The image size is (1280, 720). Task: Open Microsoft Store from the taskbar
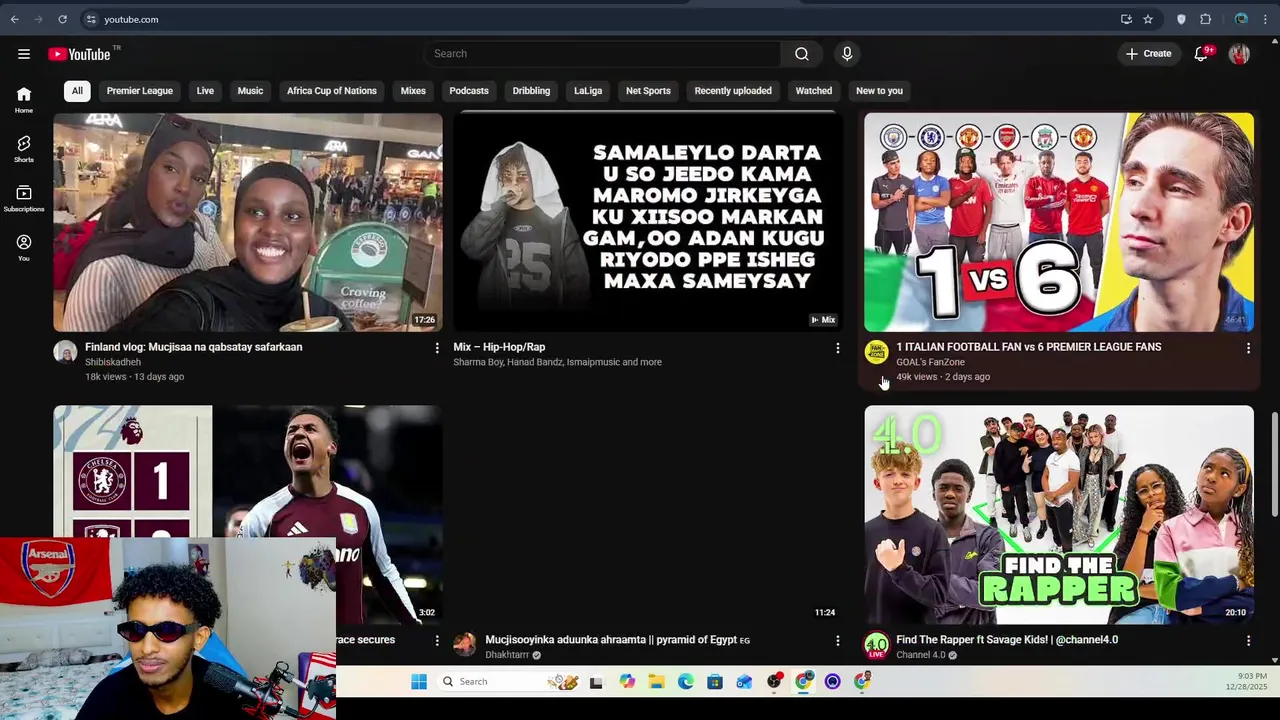click(x=714, y=682)
